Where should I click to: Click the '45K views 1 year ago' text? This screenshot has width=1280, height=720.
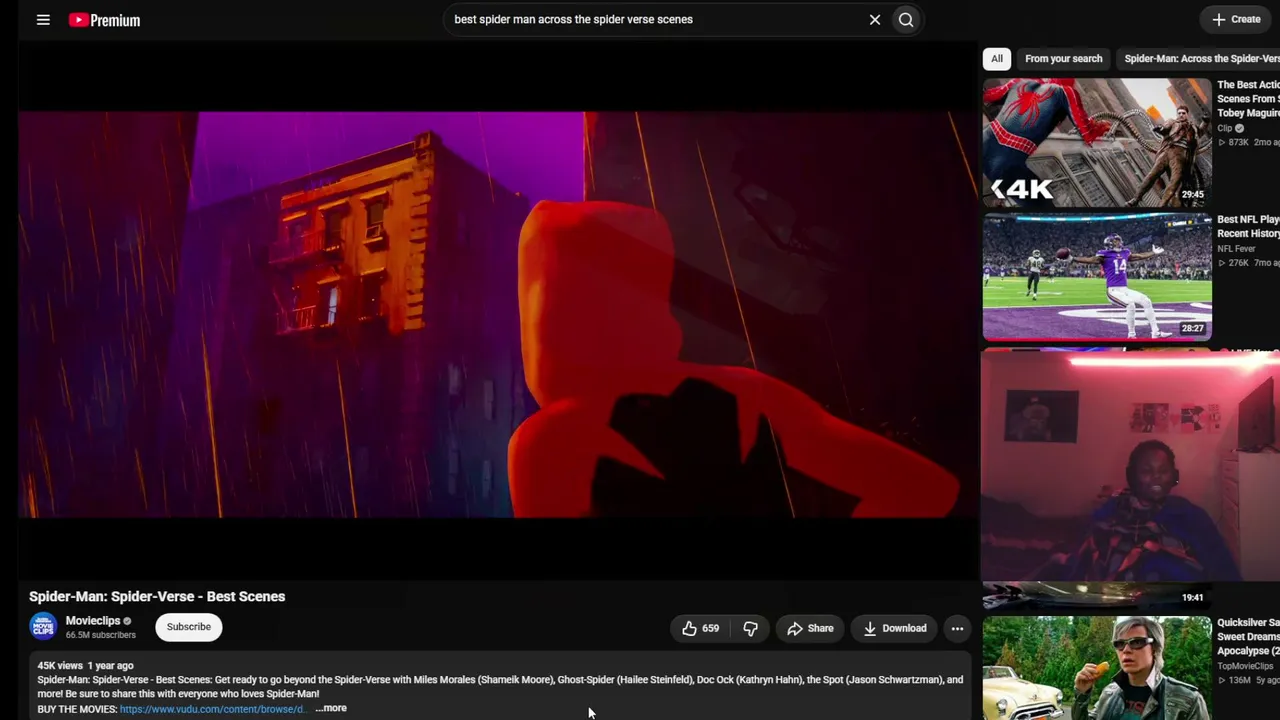(x=85, y=665)
